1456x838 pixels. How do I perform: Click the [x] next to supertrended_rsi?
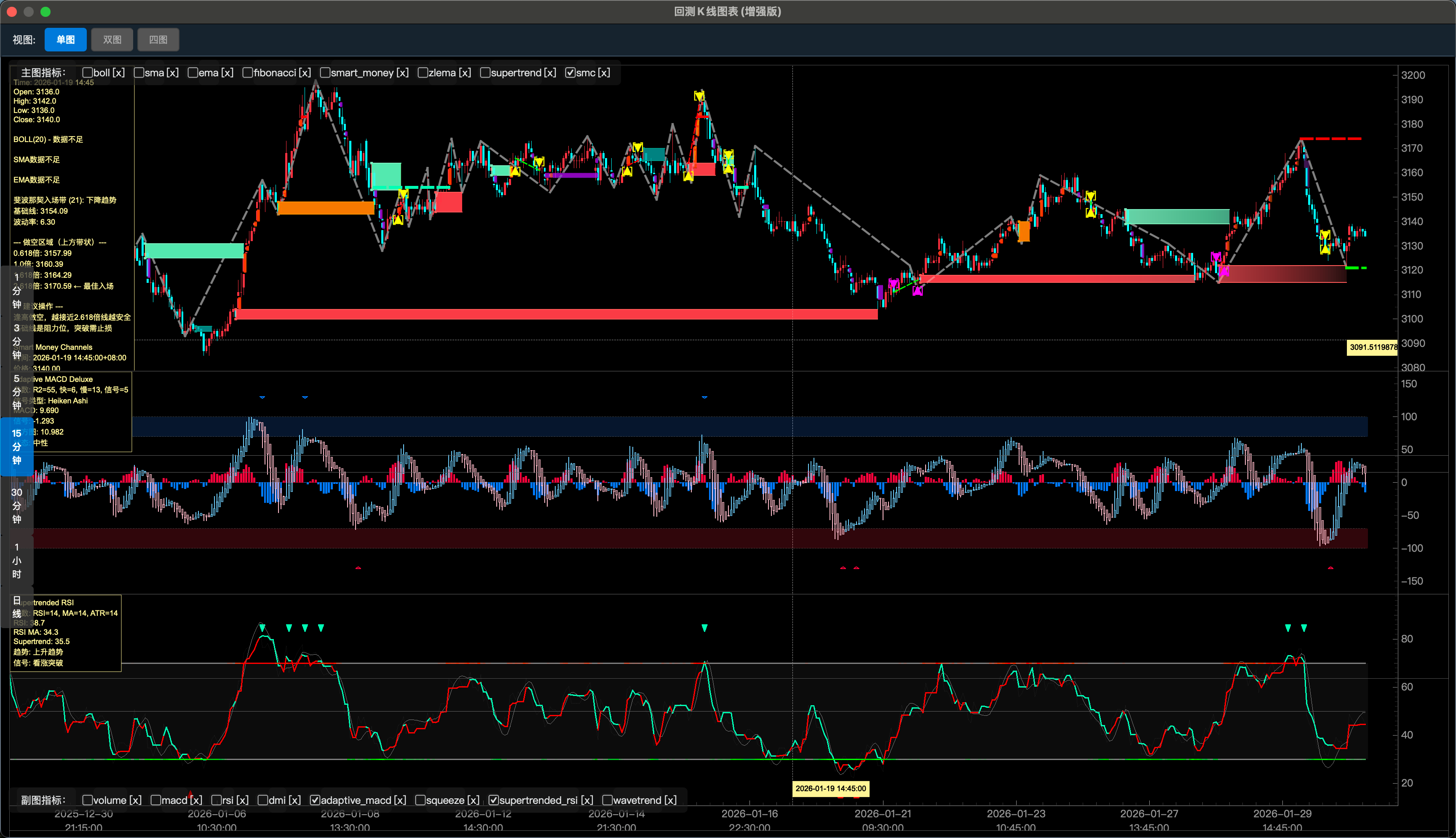click(586, 800)
